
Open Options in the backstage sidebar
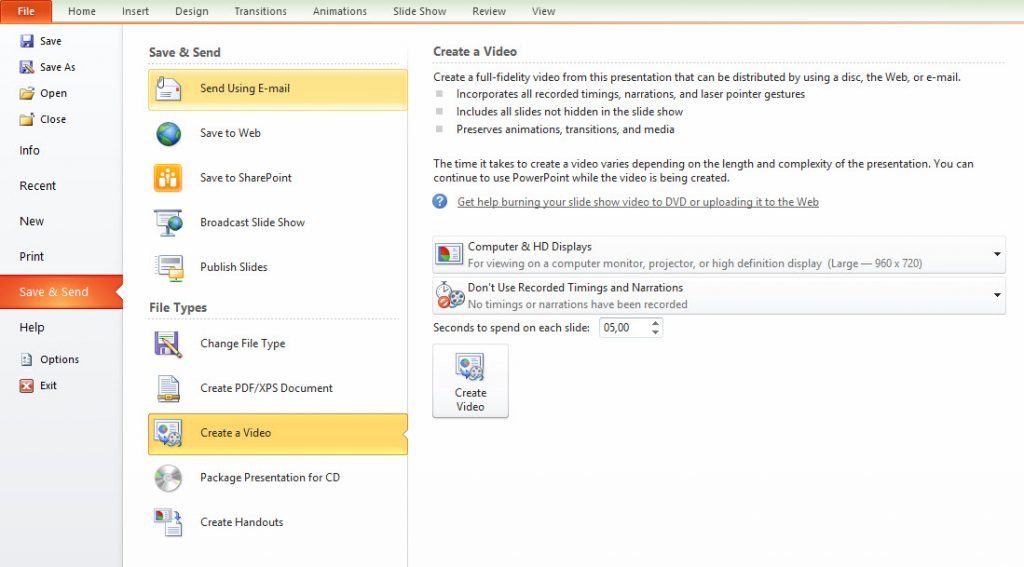(59, 360)
